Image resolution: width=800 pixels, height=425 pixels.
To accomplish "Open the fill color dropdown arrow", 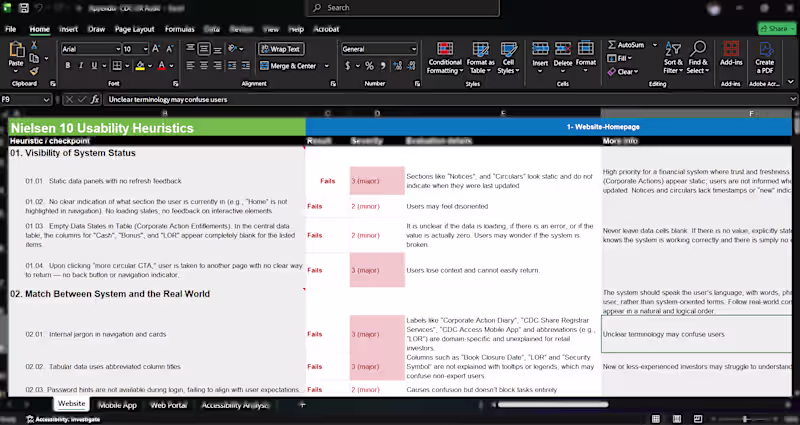I will 149,66.
